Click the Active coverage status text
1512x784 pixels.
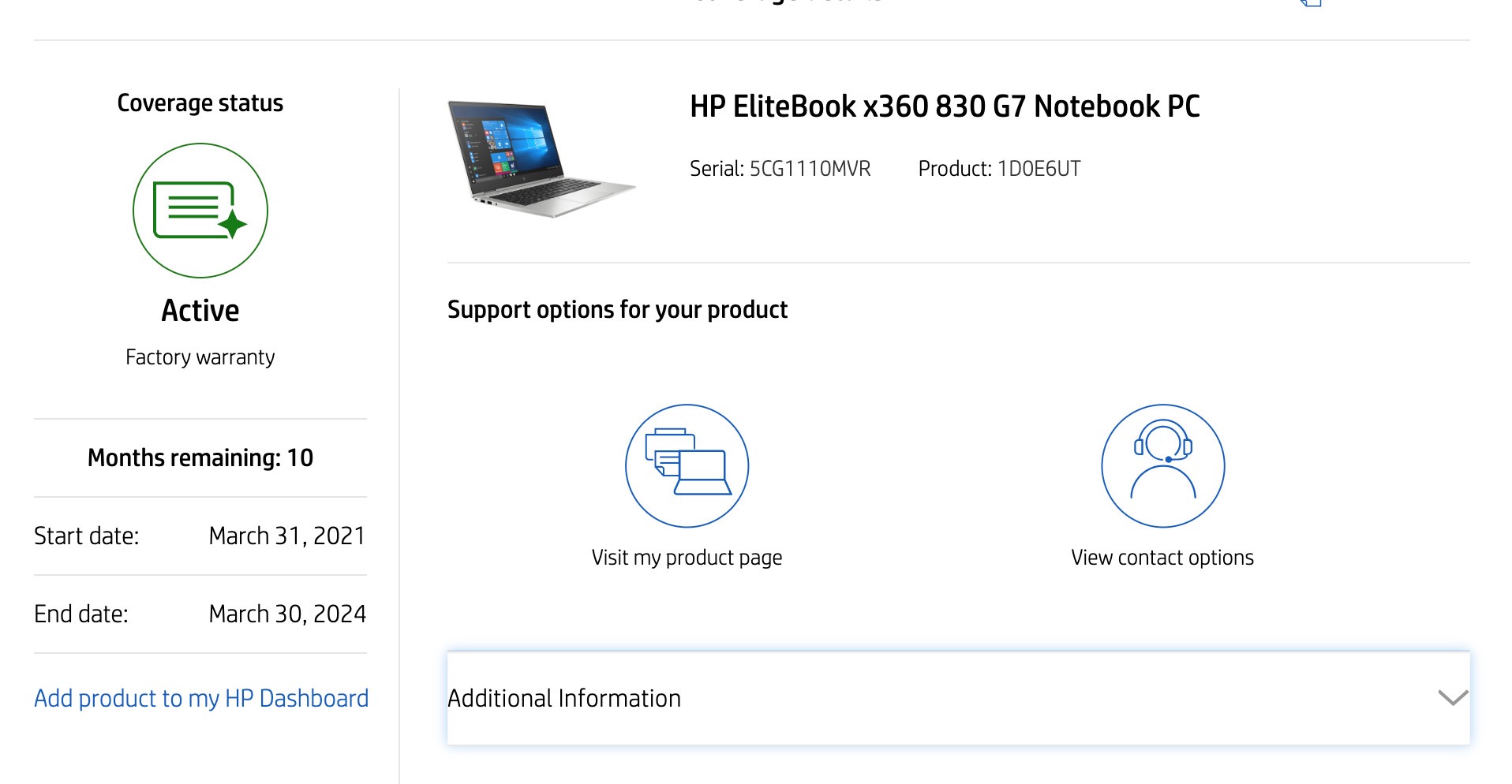point(200,311)
